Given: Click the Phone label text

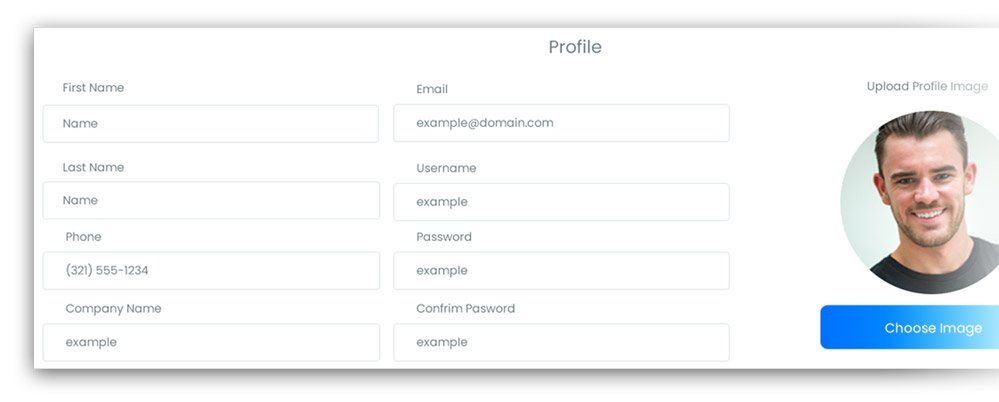Looking at the screenshot, I should tap(83, 237).
